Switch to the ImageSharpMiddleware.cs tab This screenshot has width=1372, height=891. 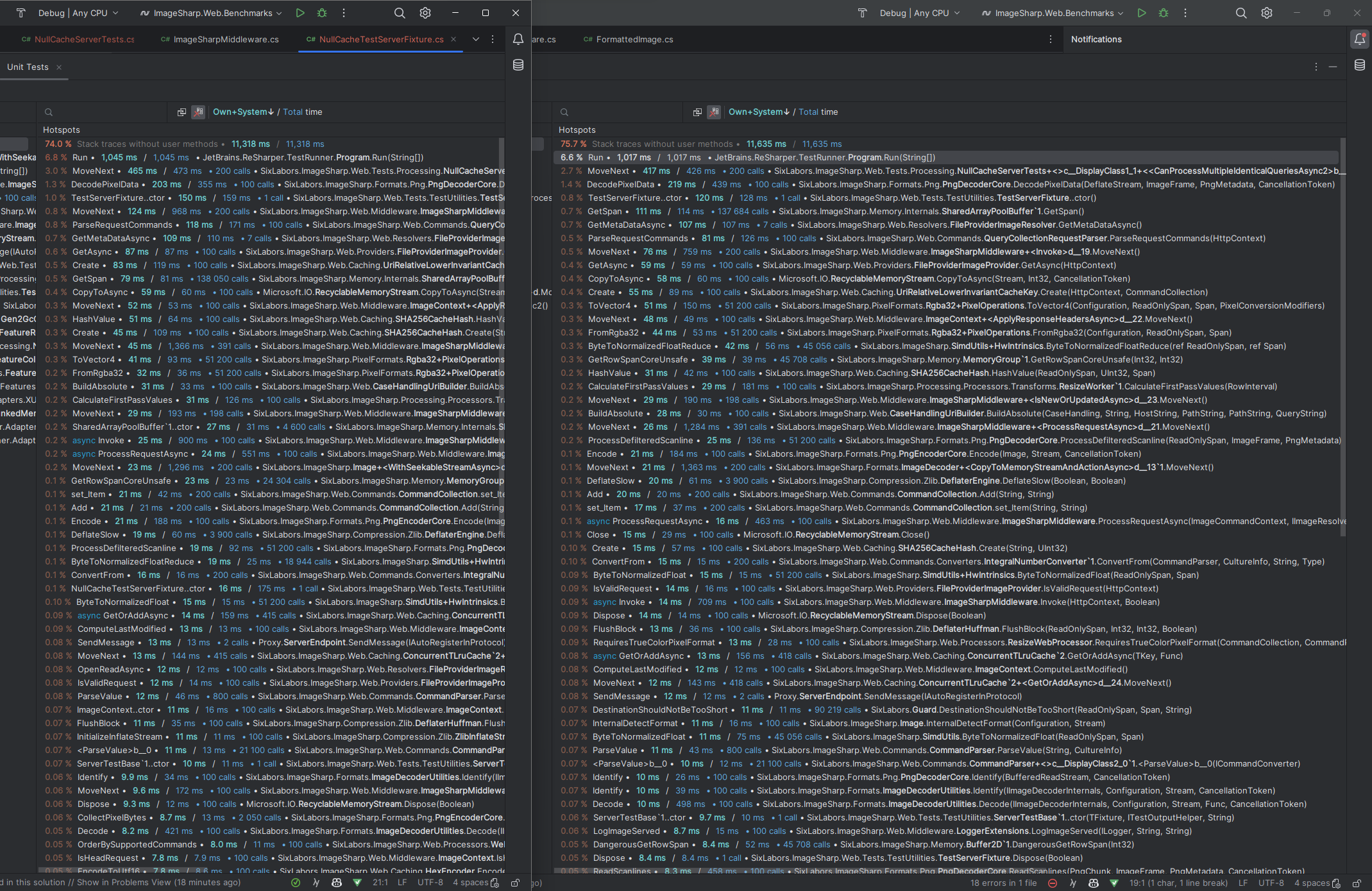226,39
